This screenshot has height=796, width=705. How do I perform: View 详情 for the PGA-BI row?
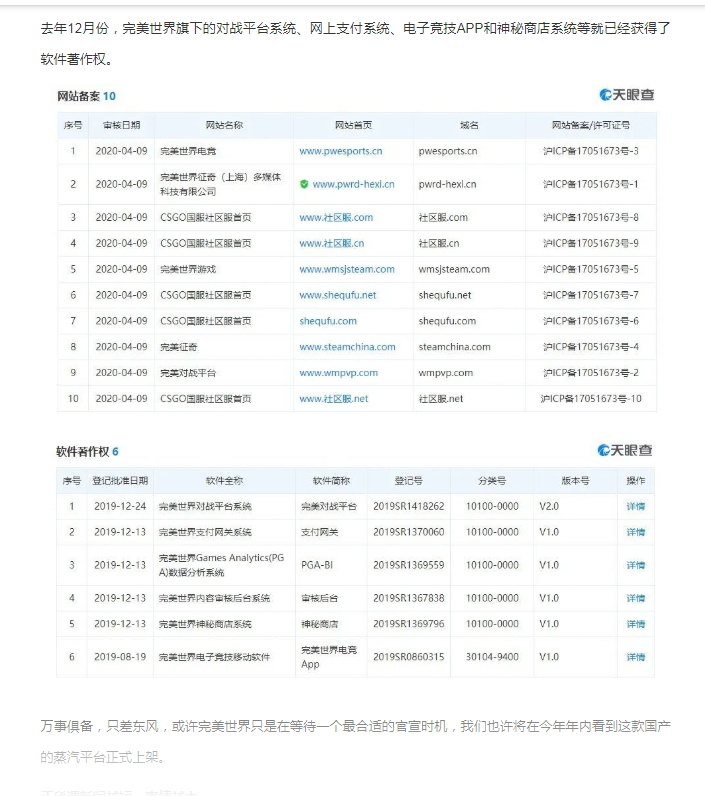click(x=635, y=566)
